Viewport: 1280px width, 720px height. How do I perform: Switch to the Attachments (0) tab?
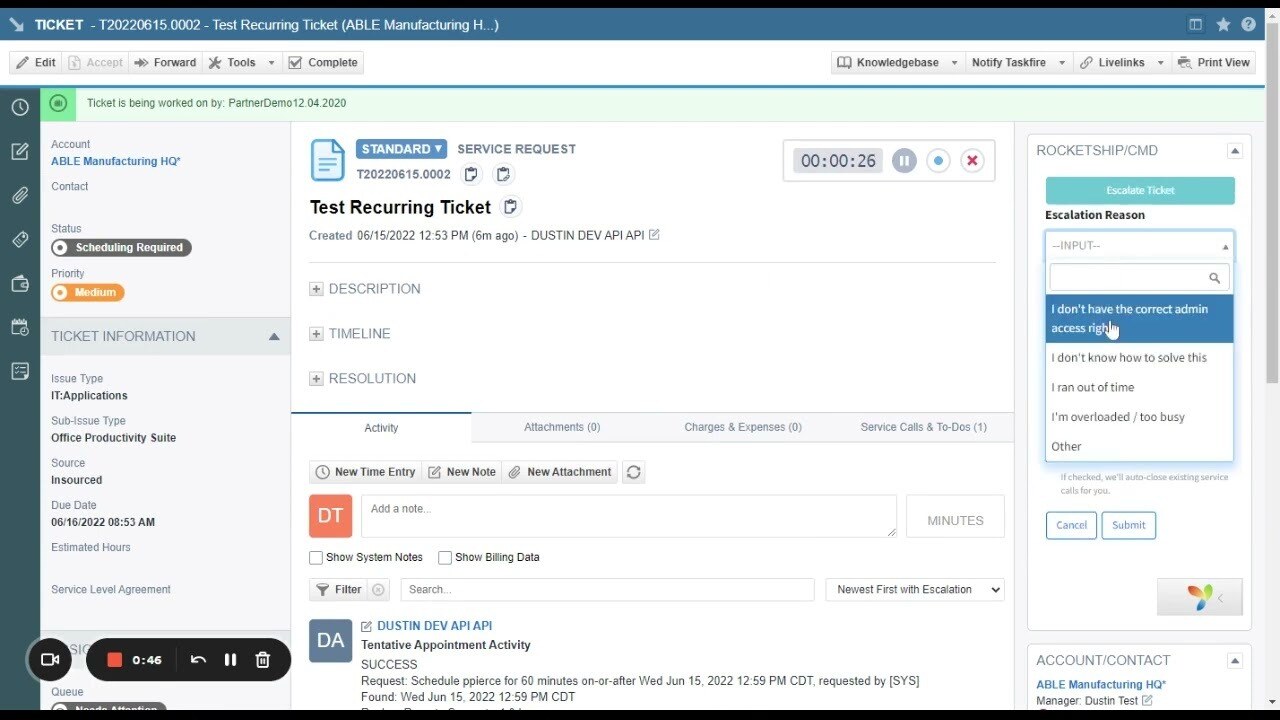point(562,427)
